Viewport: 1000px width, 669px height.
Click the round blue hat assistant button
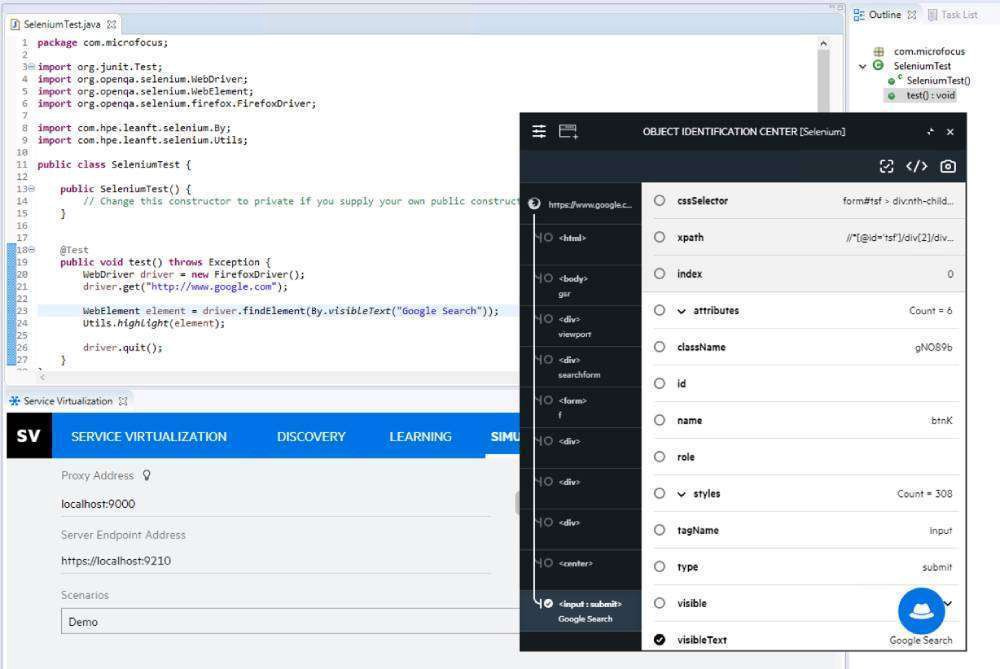(921, 611)
